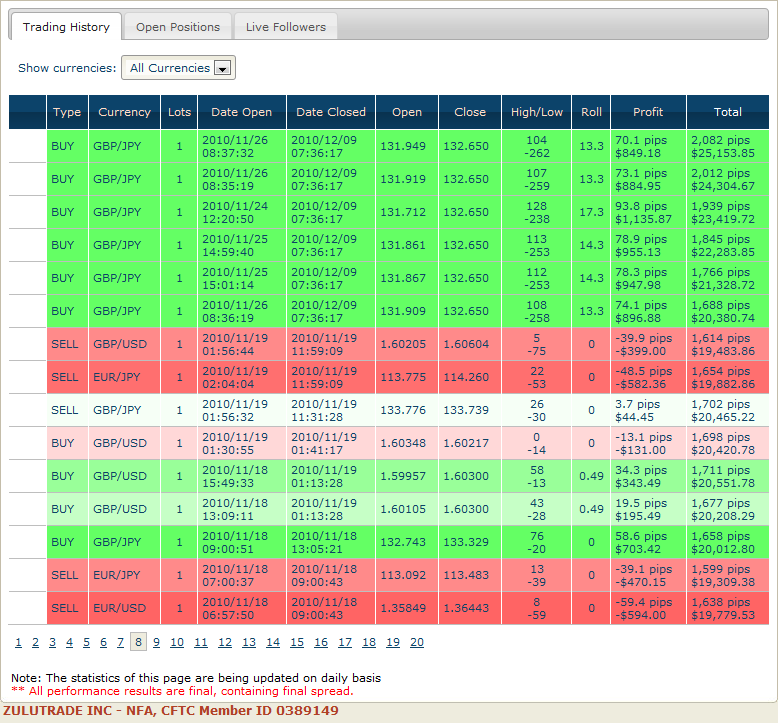Click the open price 1.59957 cell
The height and width of the screenshot is (723, 778).
(x=407, y=476)
